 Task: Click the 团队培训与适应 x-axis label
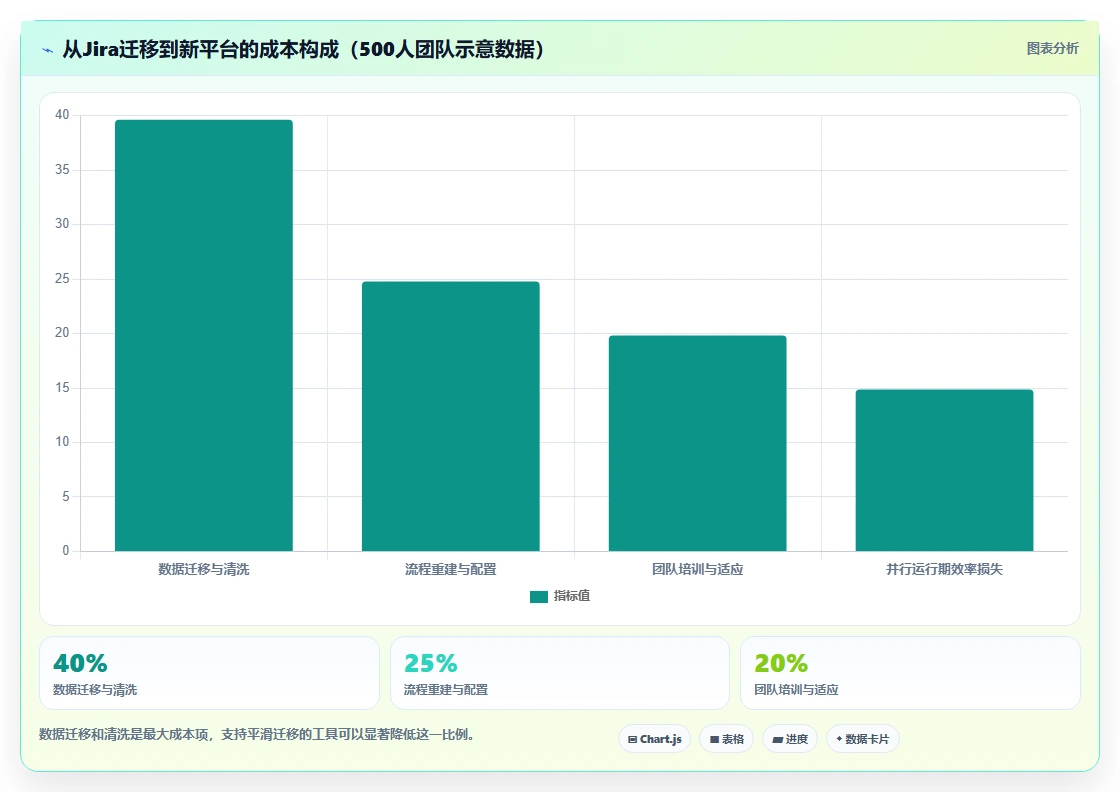point(697,569)
